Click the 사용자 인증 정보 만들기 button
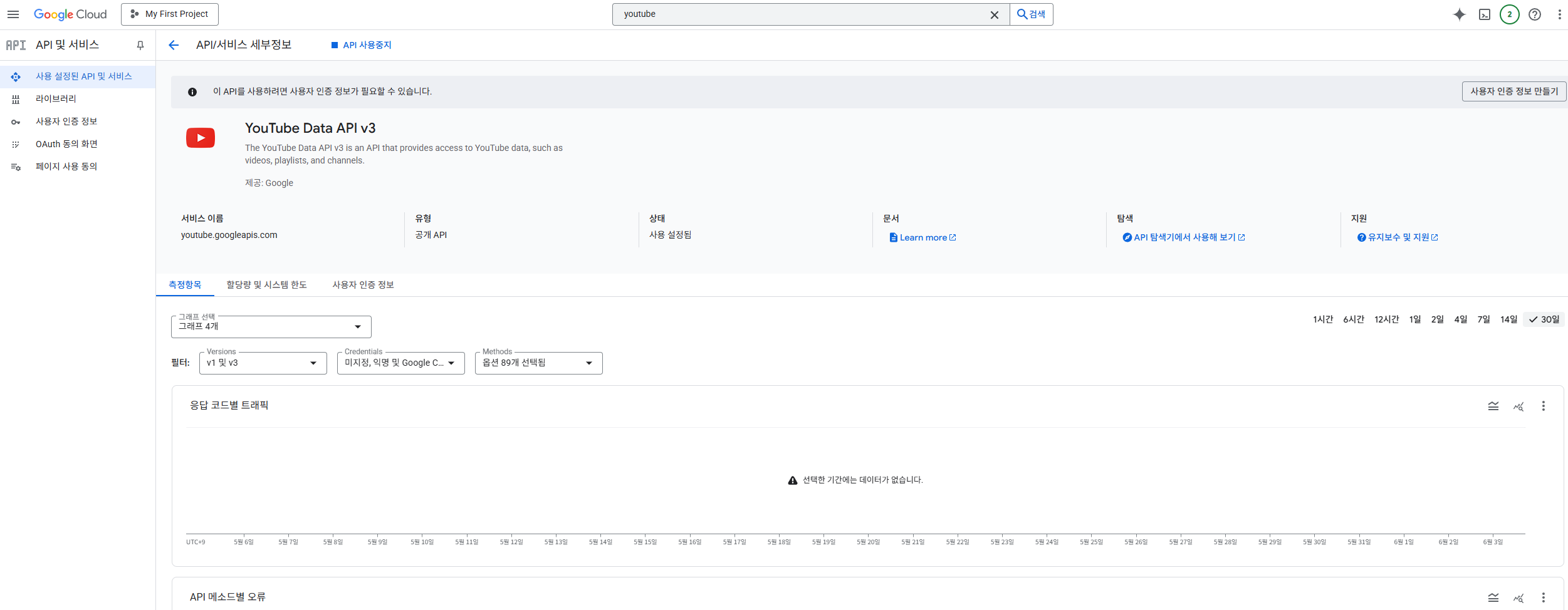This screenshot has height=610, width=1568. tap(1514, 91)
